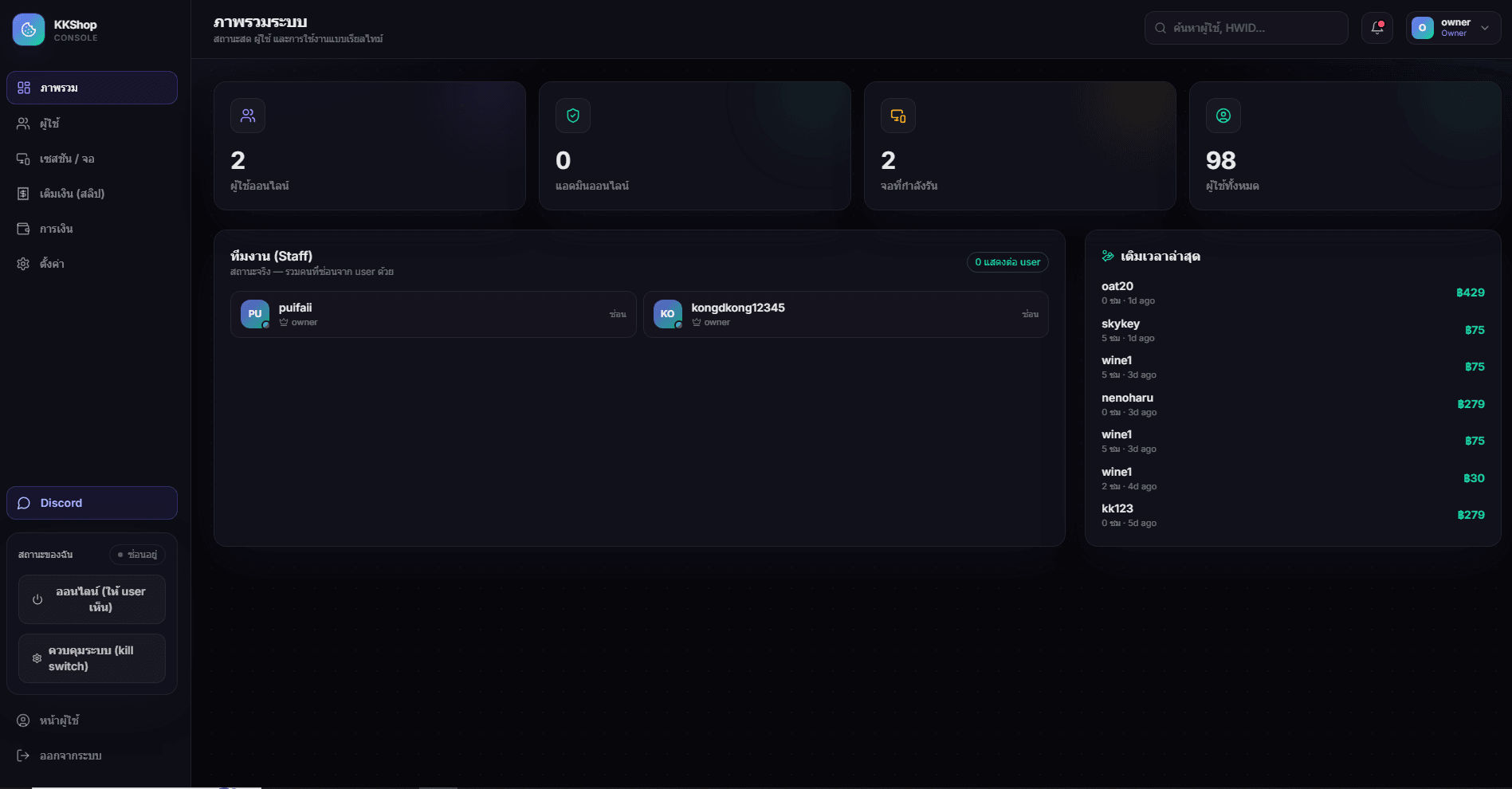Open the ผู้ใช้ออนไลน์ stat card
The image size is (1512, 789).
(370, 146)
